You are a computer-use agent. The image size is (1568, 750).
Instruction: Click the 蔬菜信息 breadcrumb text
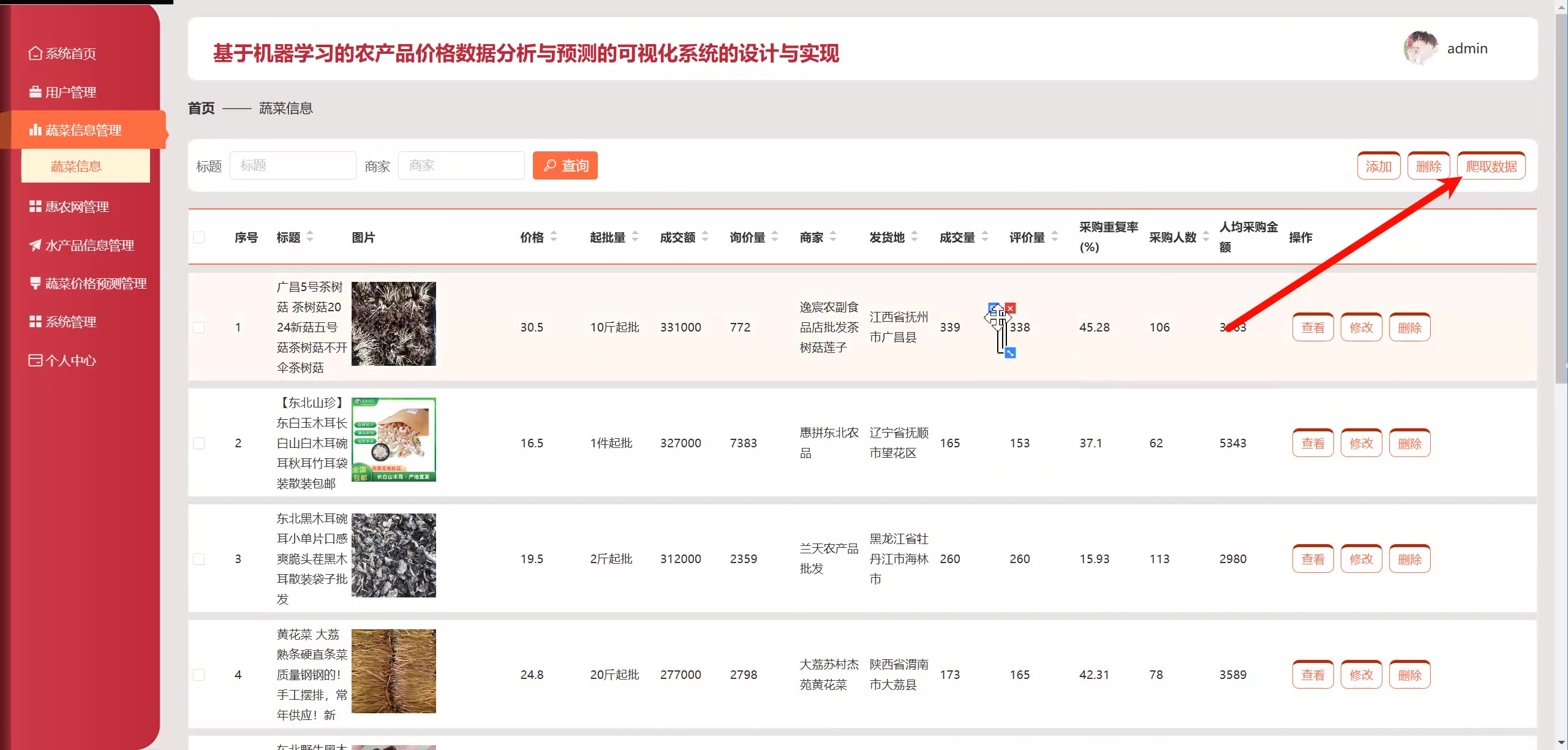286,108
